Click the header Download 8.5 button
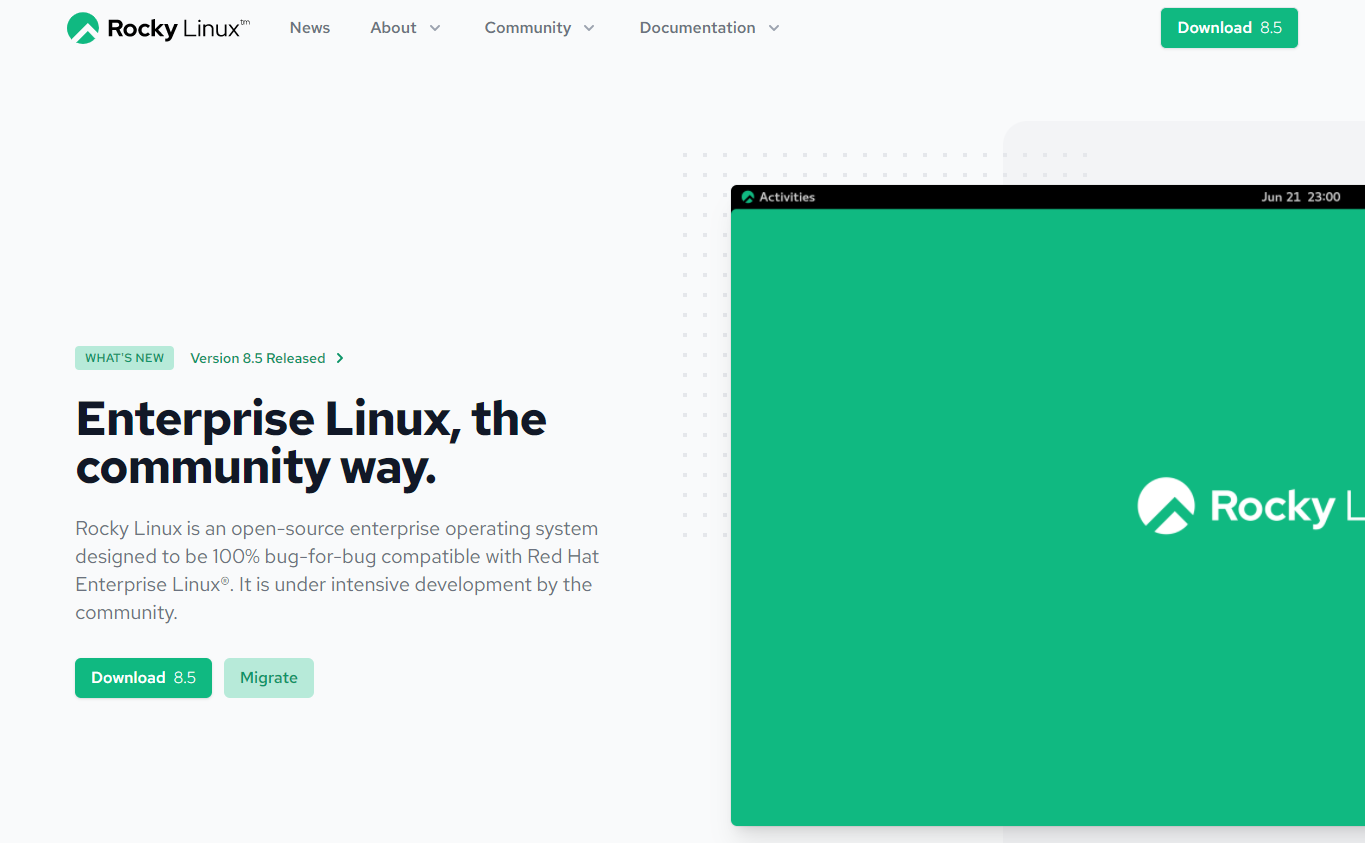 coord(1229,28)
